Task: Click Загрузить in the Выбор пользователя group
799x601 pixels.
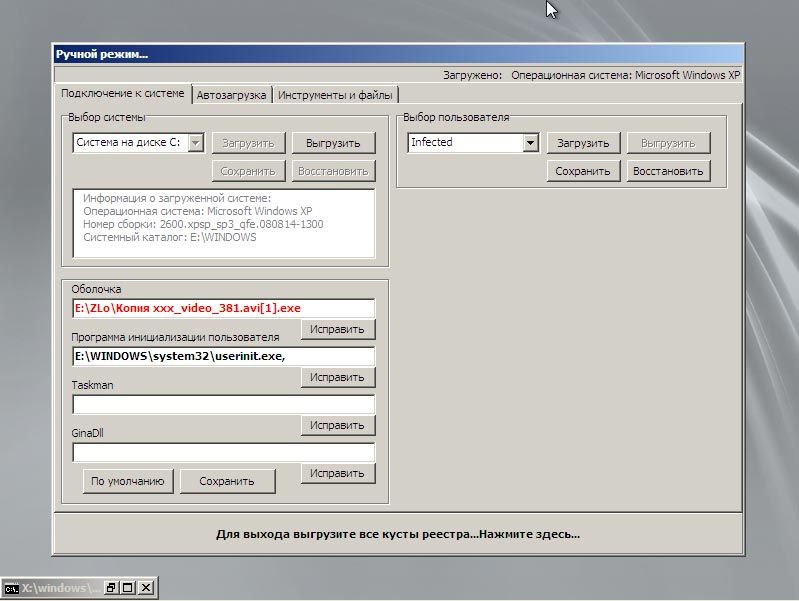Action: (x=583, y=143)
